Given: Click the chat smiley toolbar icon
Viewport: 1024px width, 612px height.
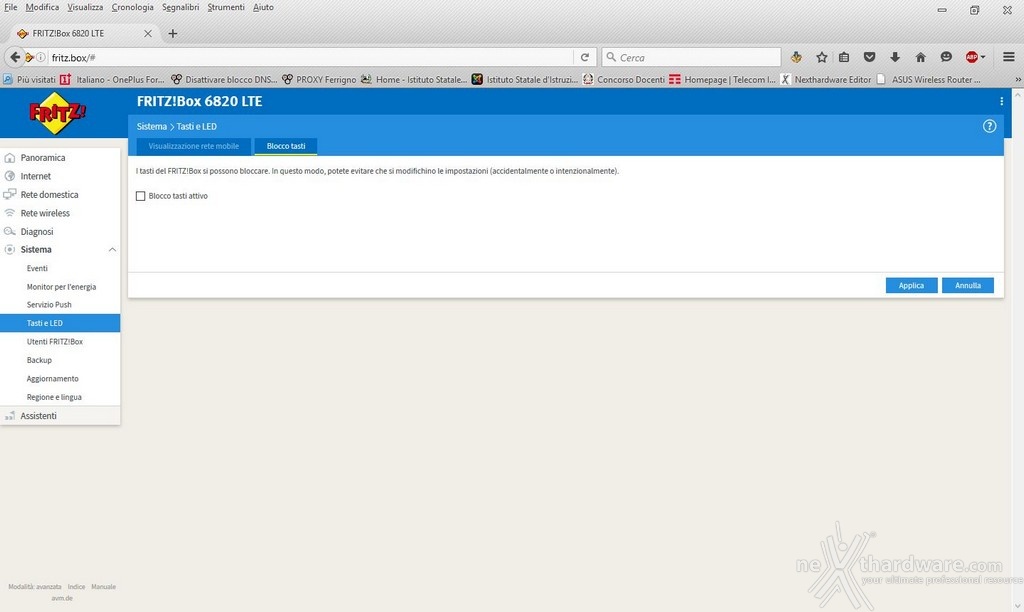Looking at the screenshot, I should tap(946, 57).
